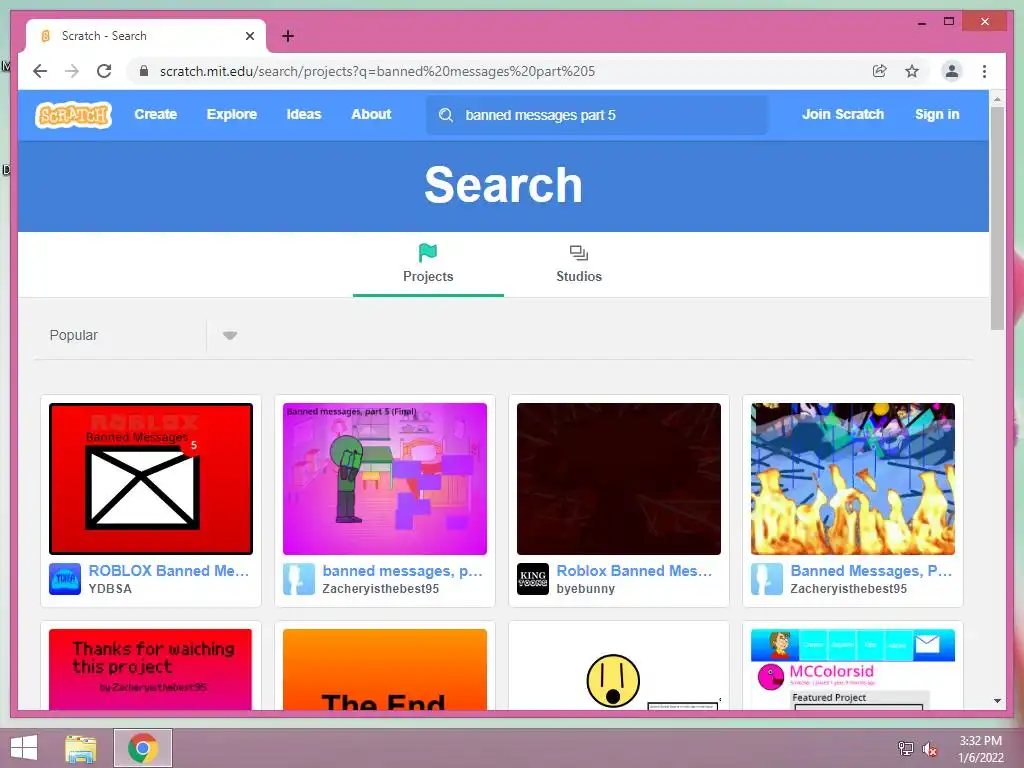Click the Studios stacked icon
Screen dimensions: 1024x768
(579, 253)
